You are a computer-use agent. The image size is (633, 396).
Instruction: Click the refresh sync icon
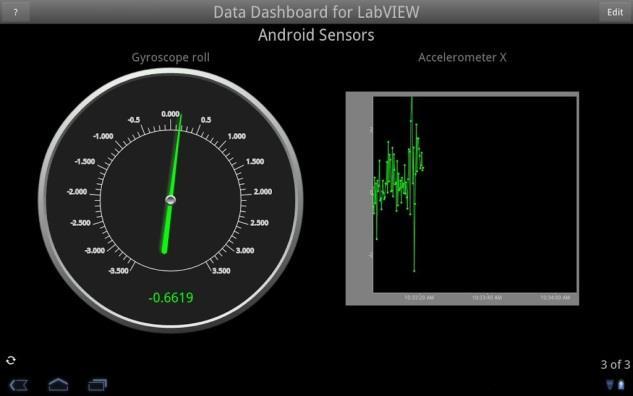click(11, 360)
